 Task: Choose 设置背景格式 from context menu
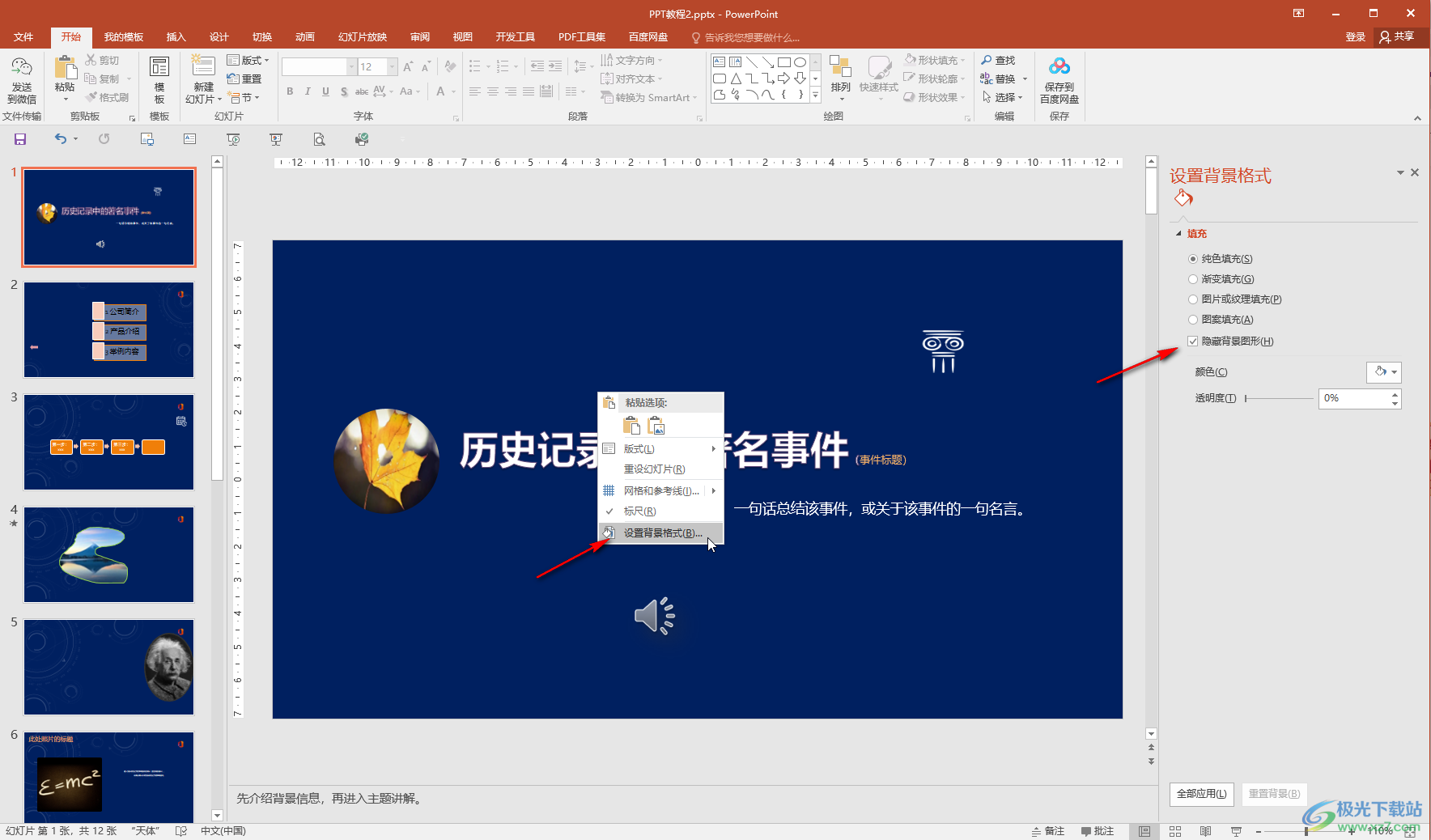[x=661, y=533]
